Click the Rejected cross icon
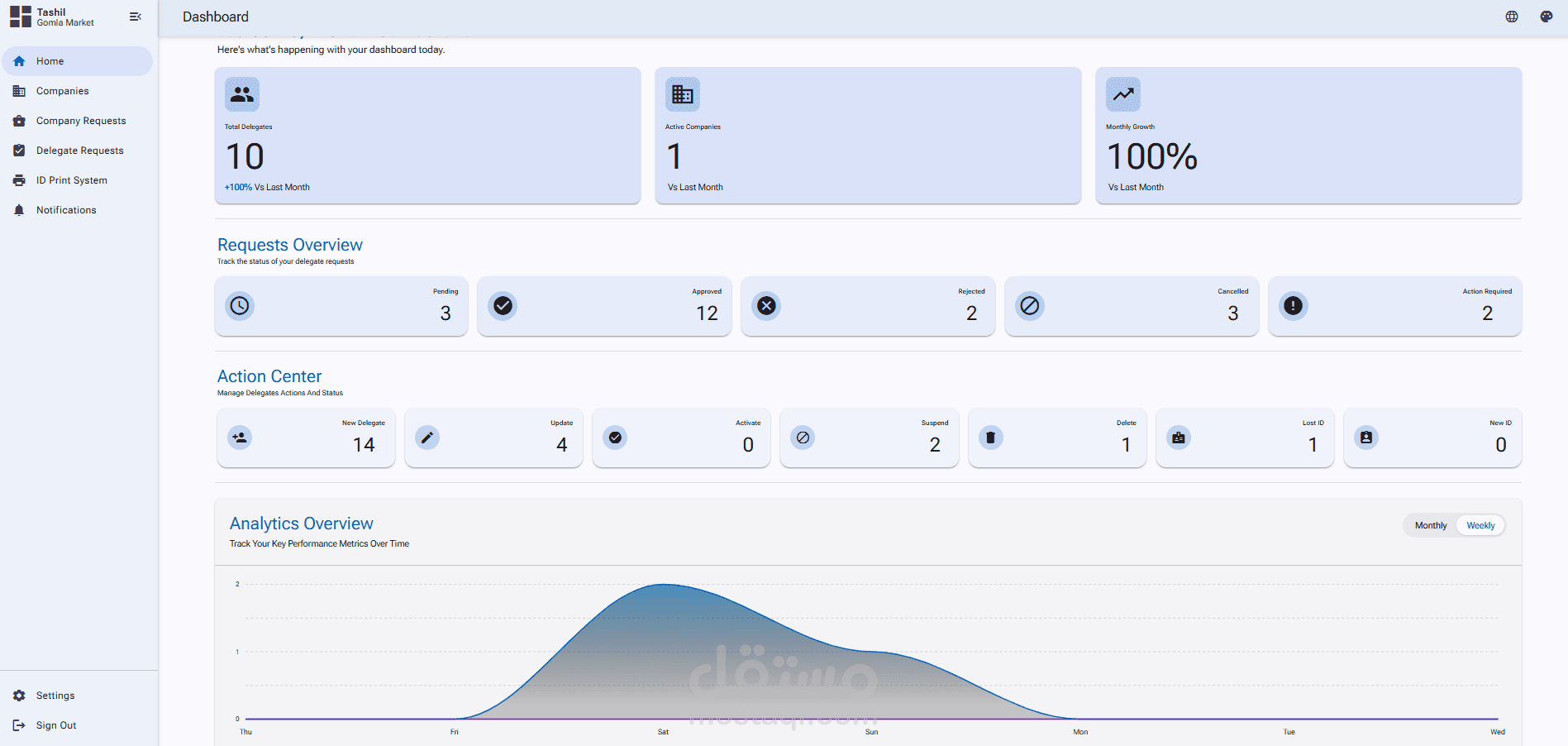This screenshot has height=746, width=1568. [x=766, y=306]
